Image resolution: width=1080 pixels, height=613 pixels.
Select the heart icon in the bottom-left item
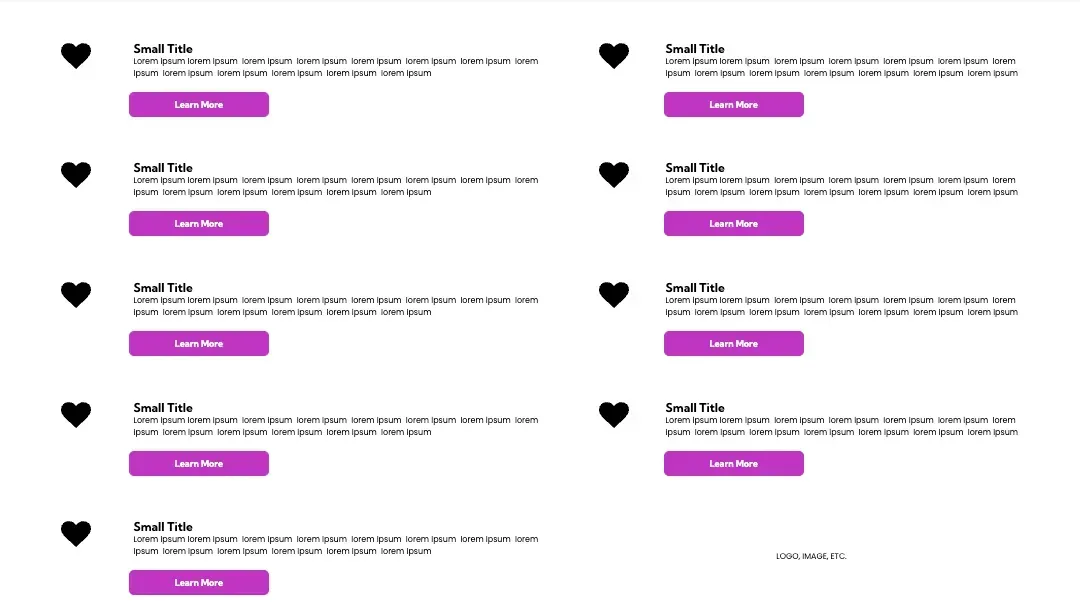[x=76, y=533]
